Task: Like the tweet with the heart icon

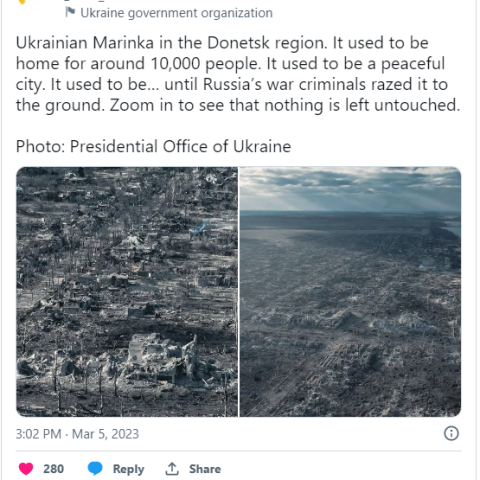Action: 26,469
